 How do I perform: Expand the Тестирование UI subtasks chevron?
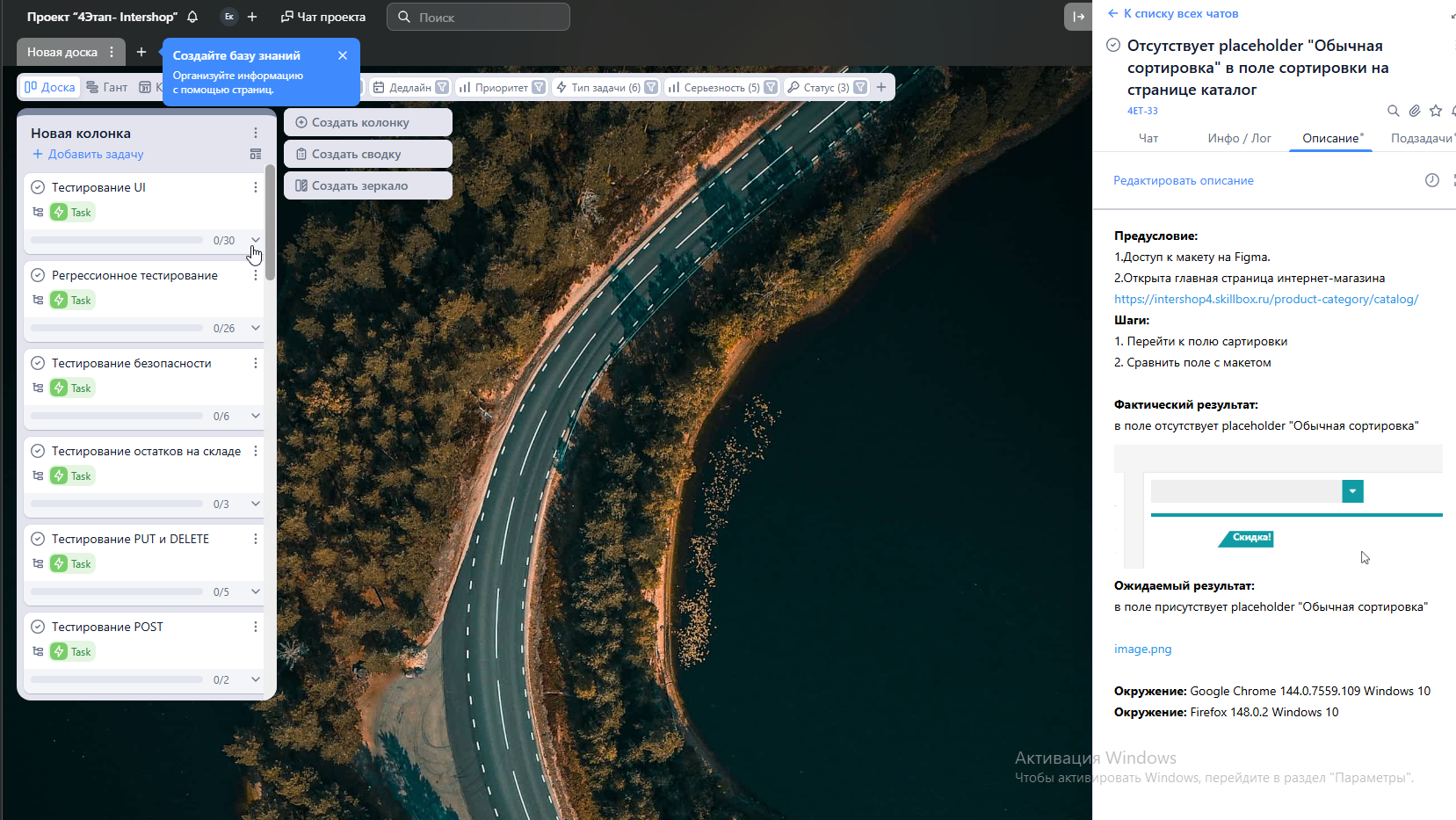256,240
